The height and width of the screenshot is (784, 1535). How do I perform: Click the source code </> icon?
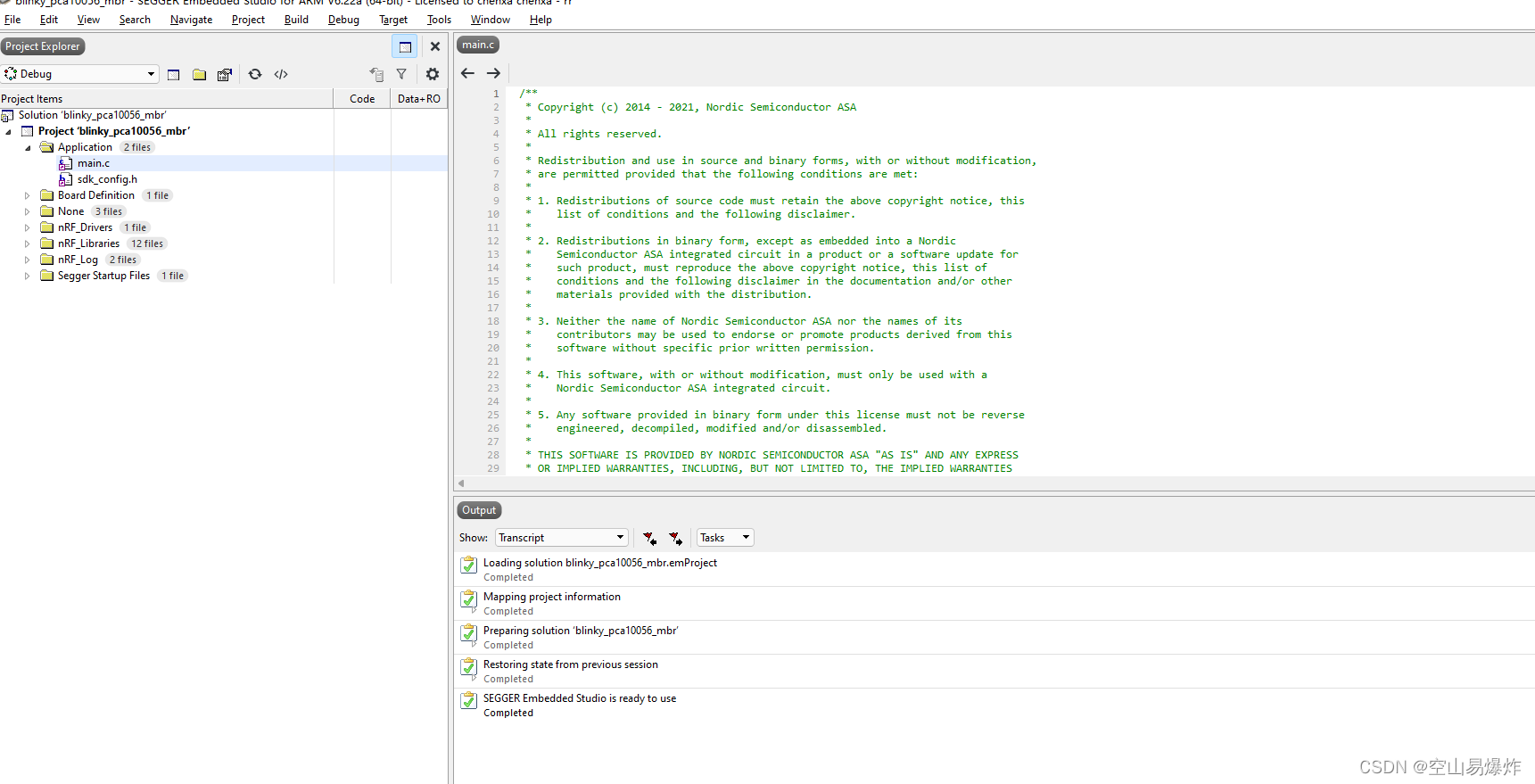(281, 74)
